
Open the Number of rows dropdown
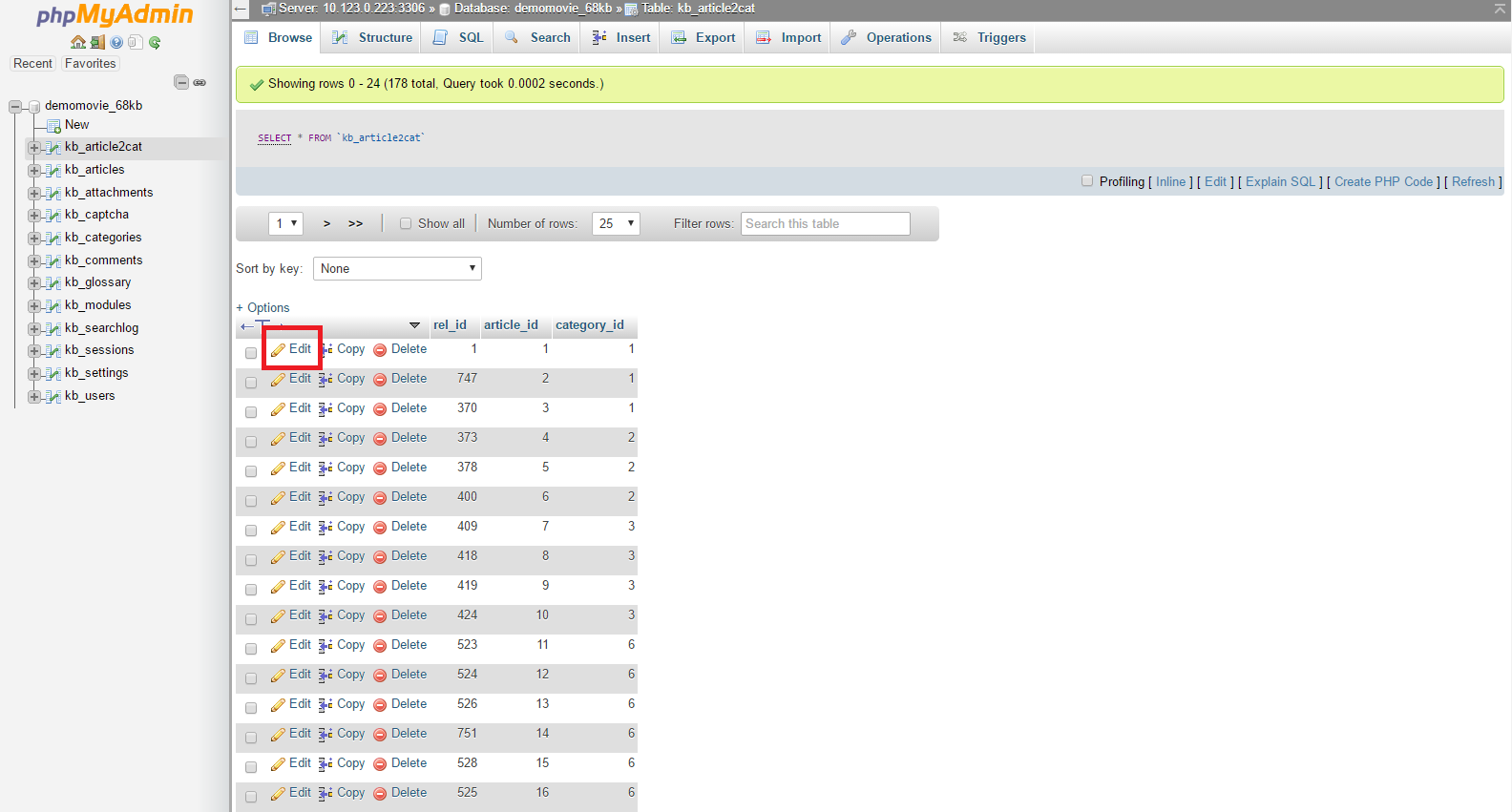coord(616,223)
